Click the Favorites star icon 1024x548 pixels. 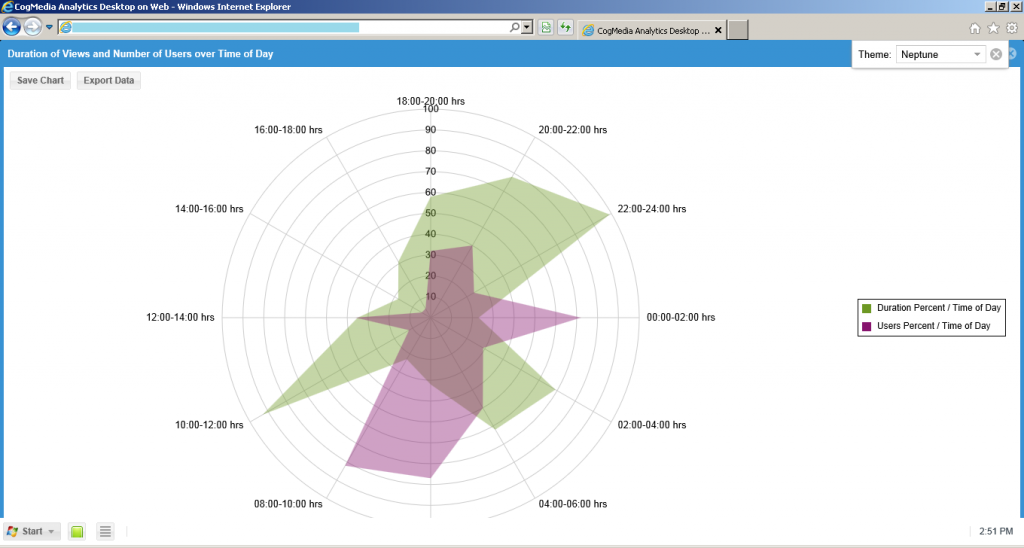(x=993, y=28)
